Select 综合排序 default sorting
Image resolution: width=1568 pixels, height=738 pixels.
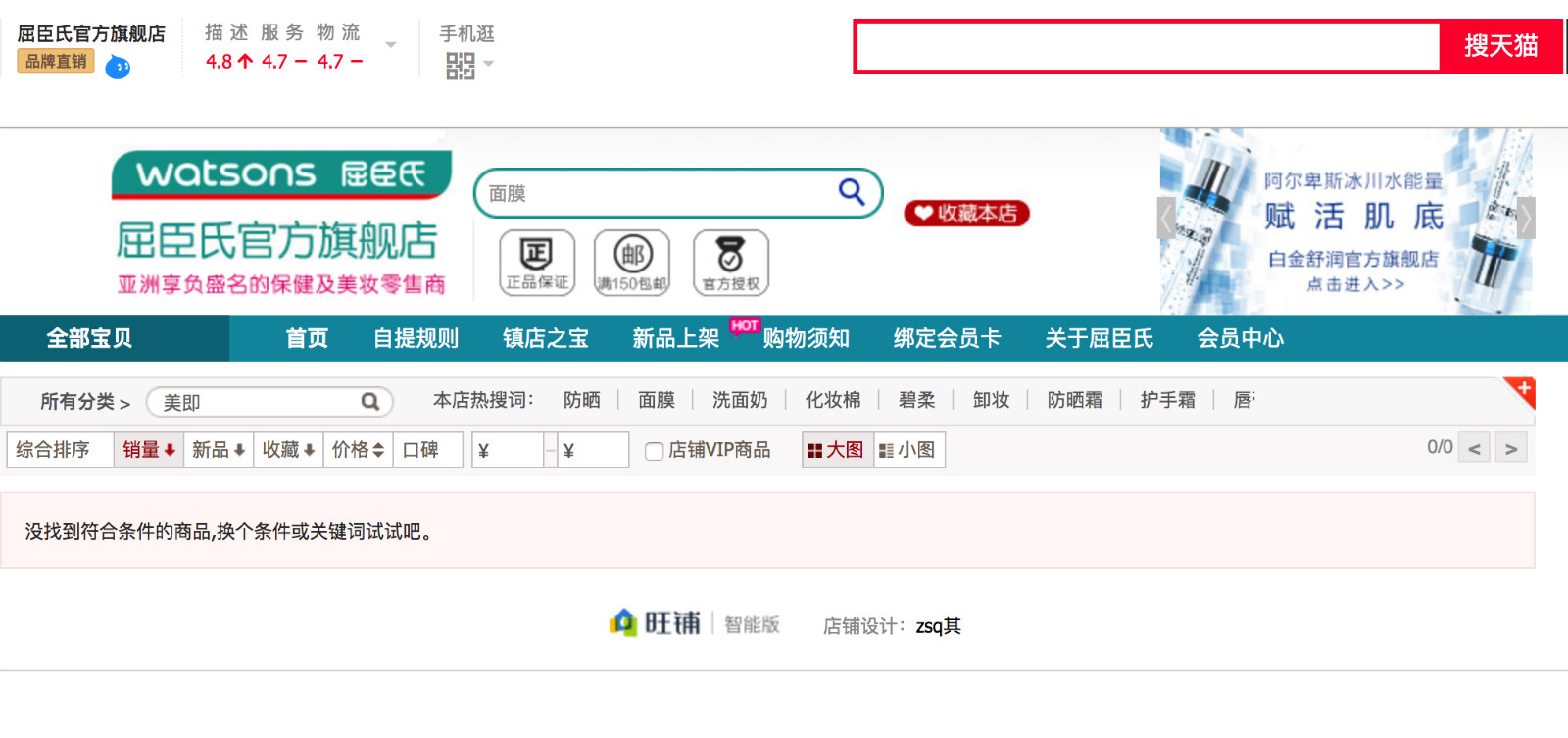coord(60,450)
